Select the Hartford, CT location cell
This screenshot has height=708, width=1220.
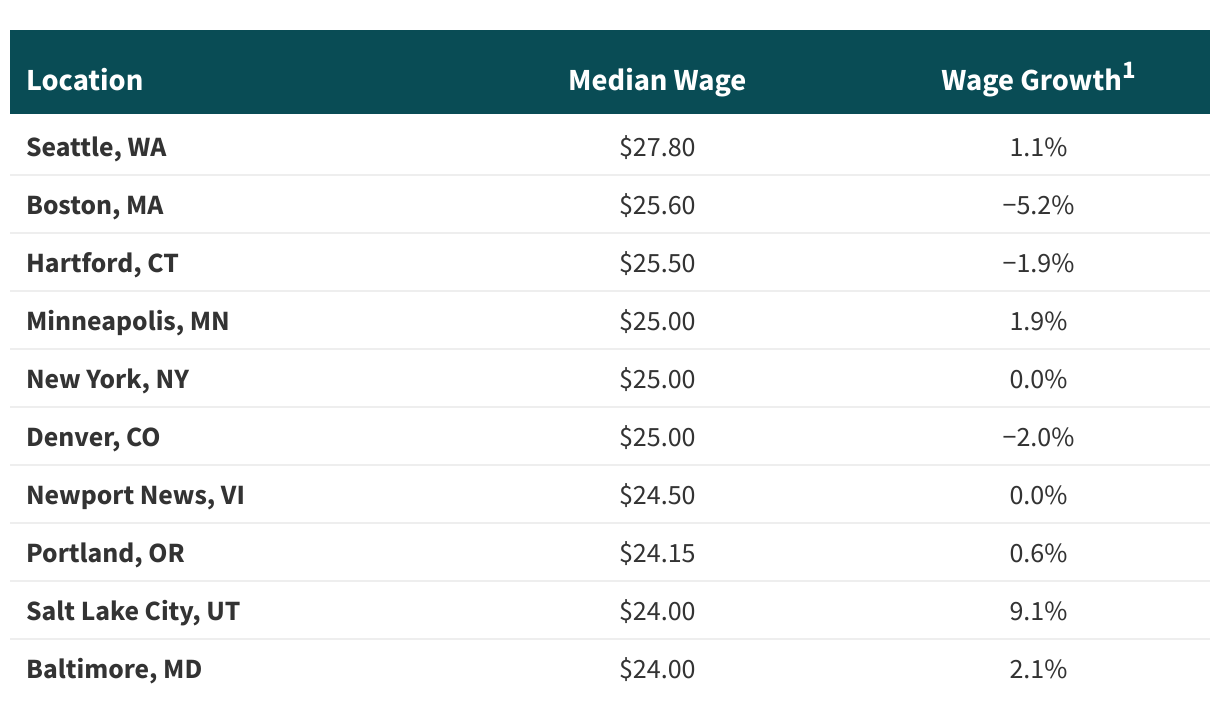coord(102,263)
